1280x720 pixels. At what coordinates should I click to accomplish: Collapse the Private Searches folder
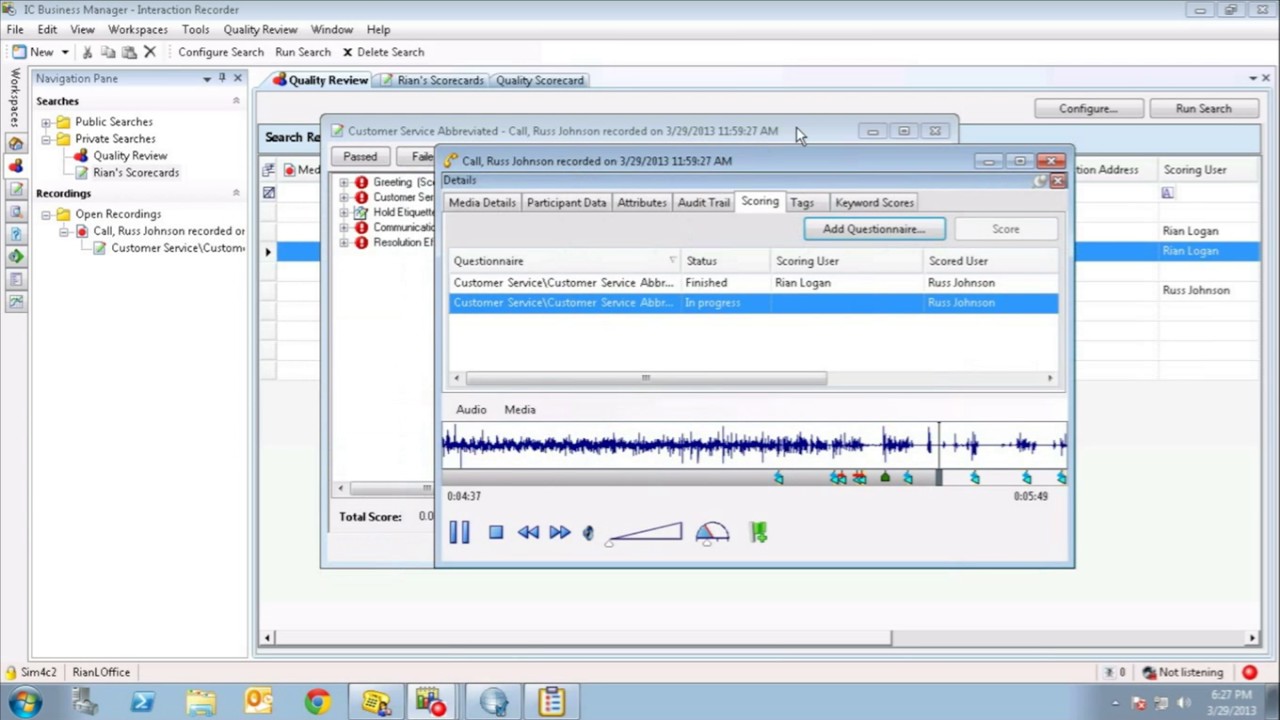46,139
